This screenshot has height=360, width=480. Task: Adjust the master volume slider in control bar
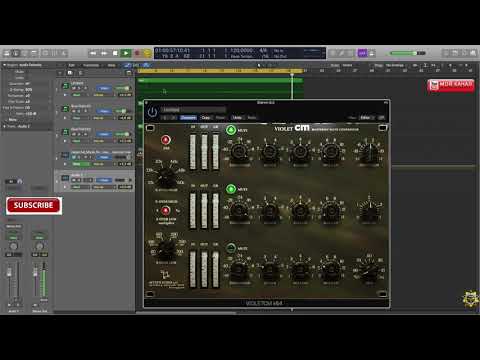click(x=407, y=53)
